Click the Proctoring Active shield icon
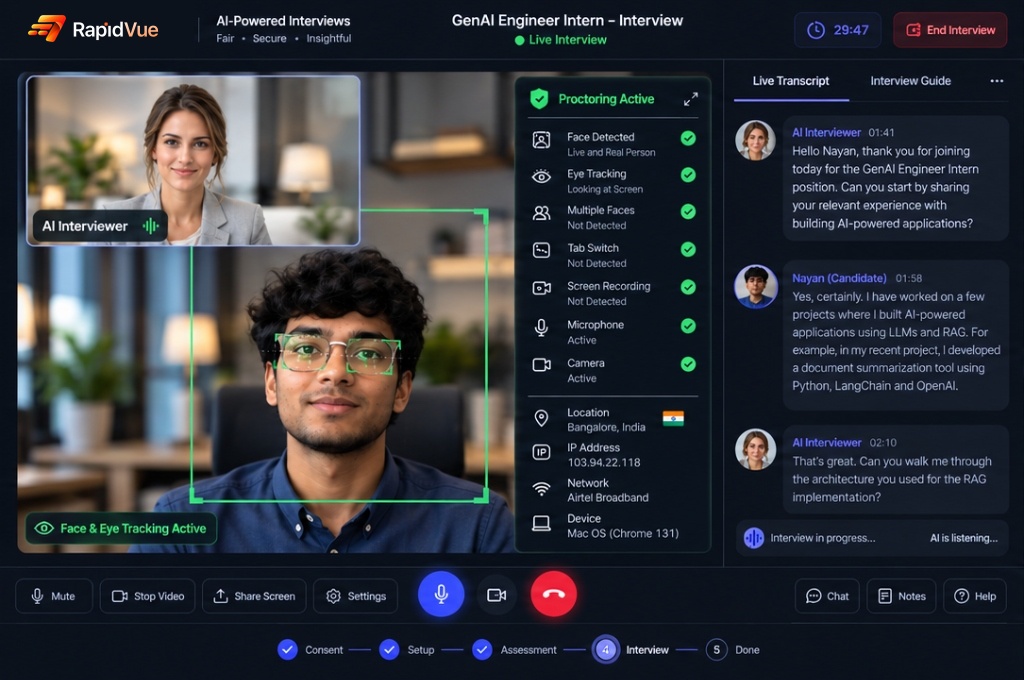1024x680 pixels. (x=539, y=99)
